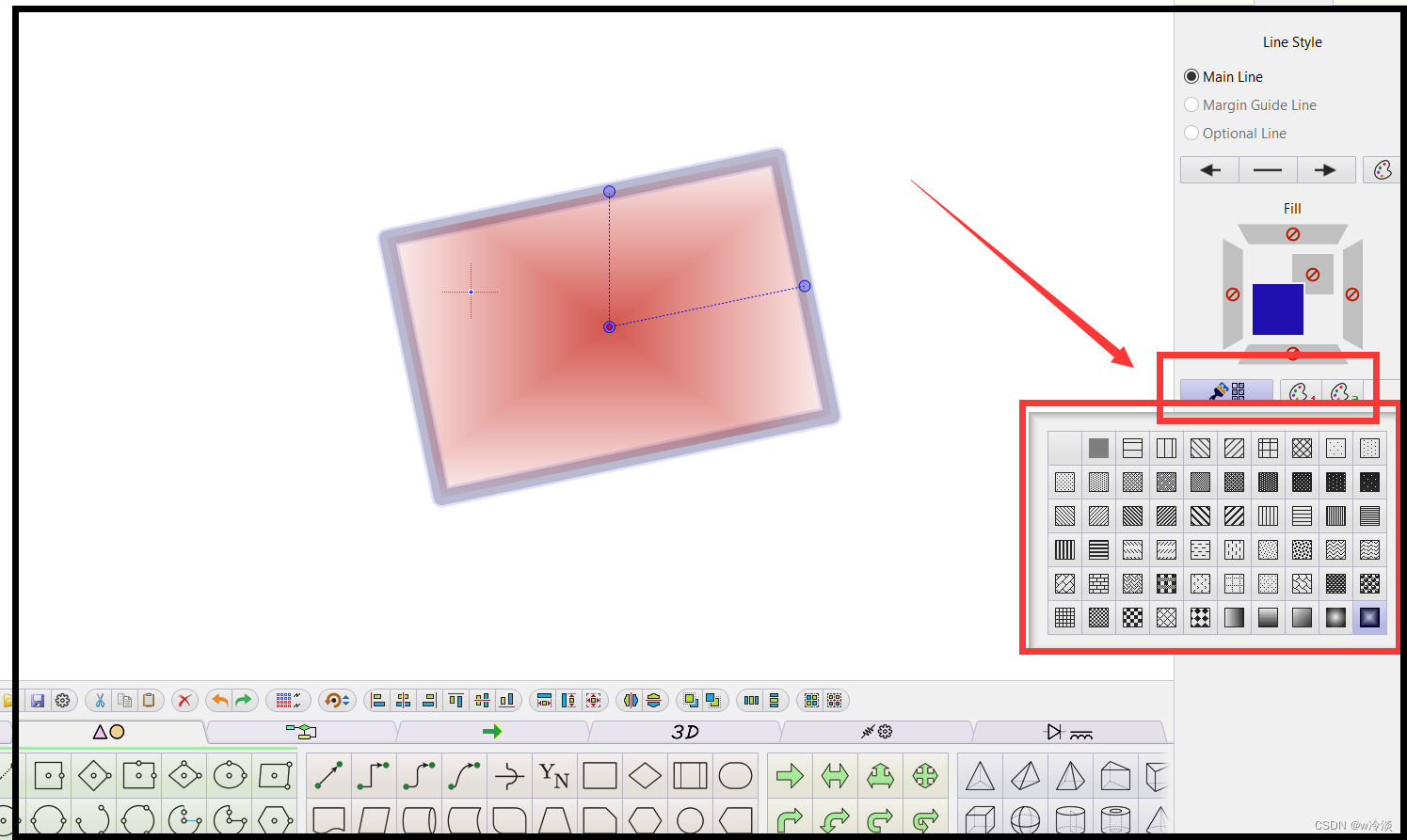Choose the brick wall fill pattern

tap(1098, 583)
